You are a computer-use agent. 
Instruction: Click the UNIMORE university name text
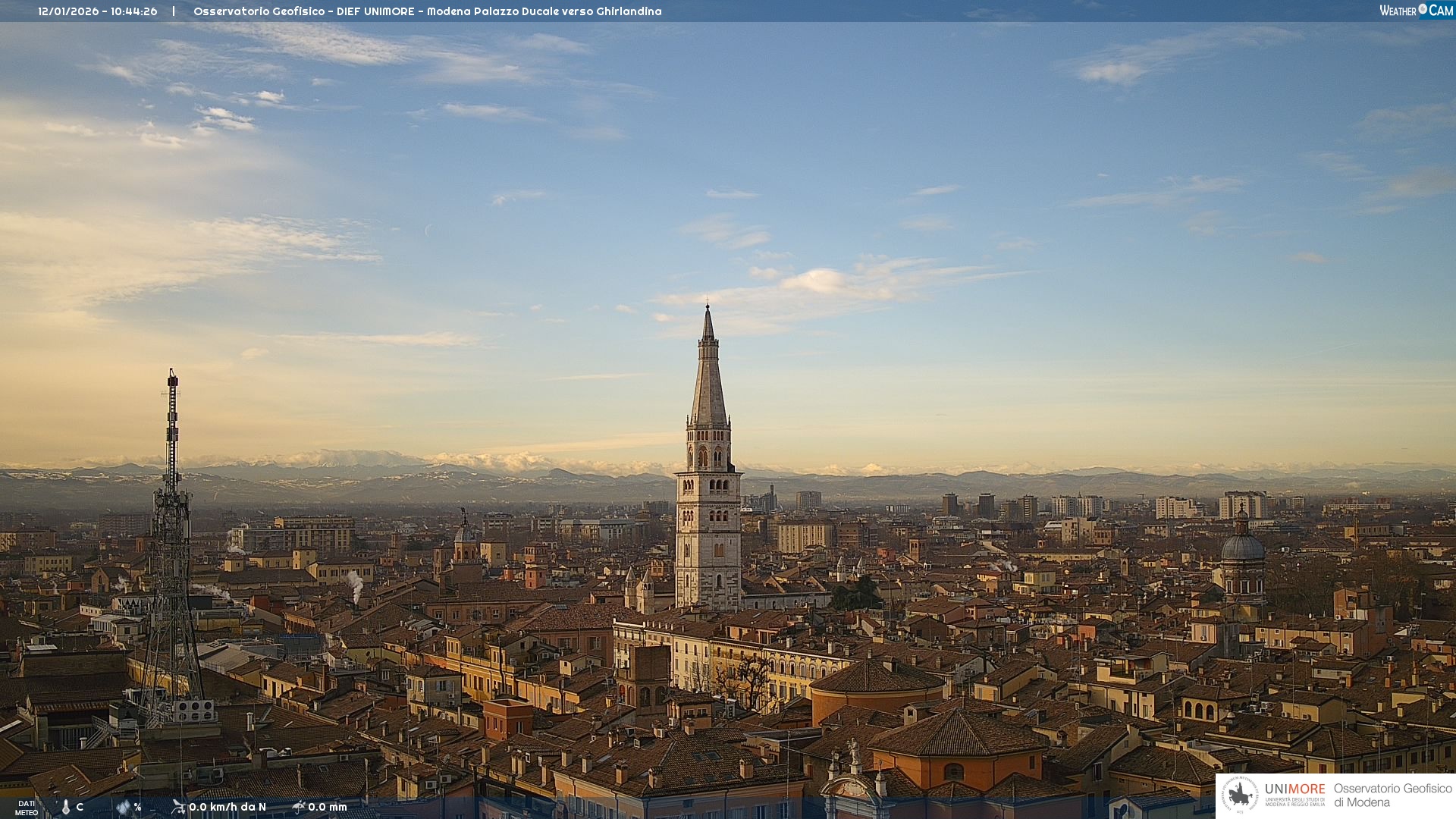1294,789
